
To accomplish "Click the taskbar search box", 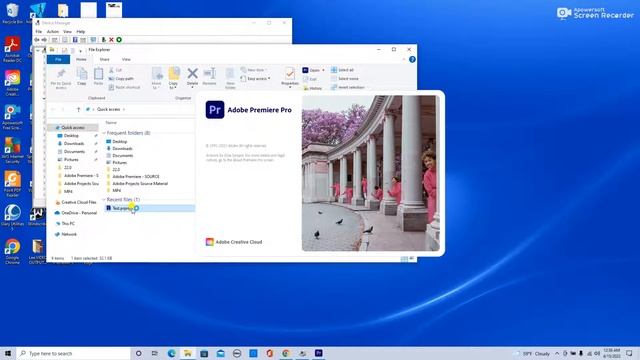I will tap(73, 353).
